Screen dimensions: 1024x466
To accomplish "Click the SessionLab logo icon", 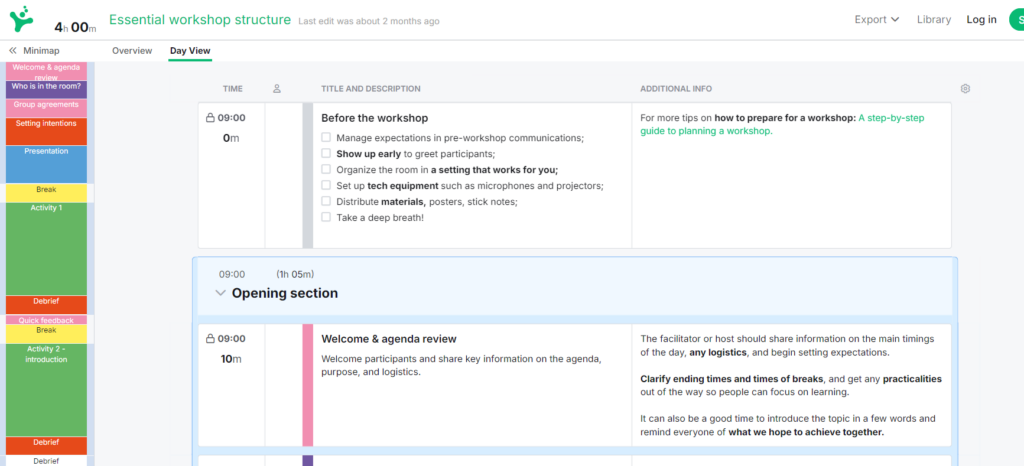I will pyautogui.click(x=20, y=18).
